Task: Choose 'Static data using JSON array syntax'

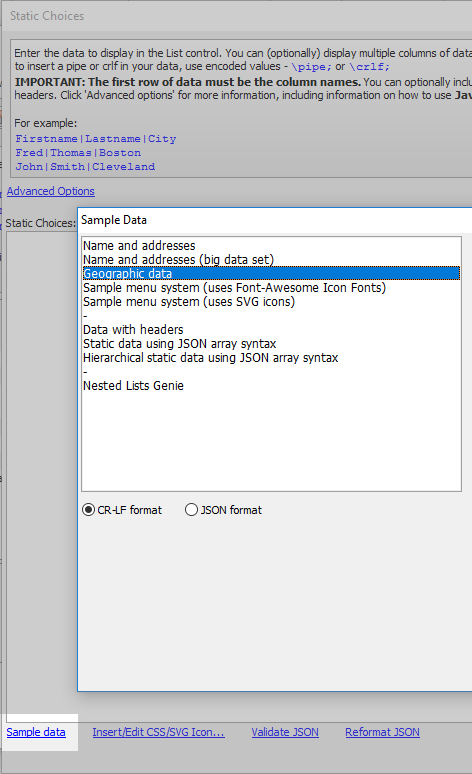Action: pos(271,344)
